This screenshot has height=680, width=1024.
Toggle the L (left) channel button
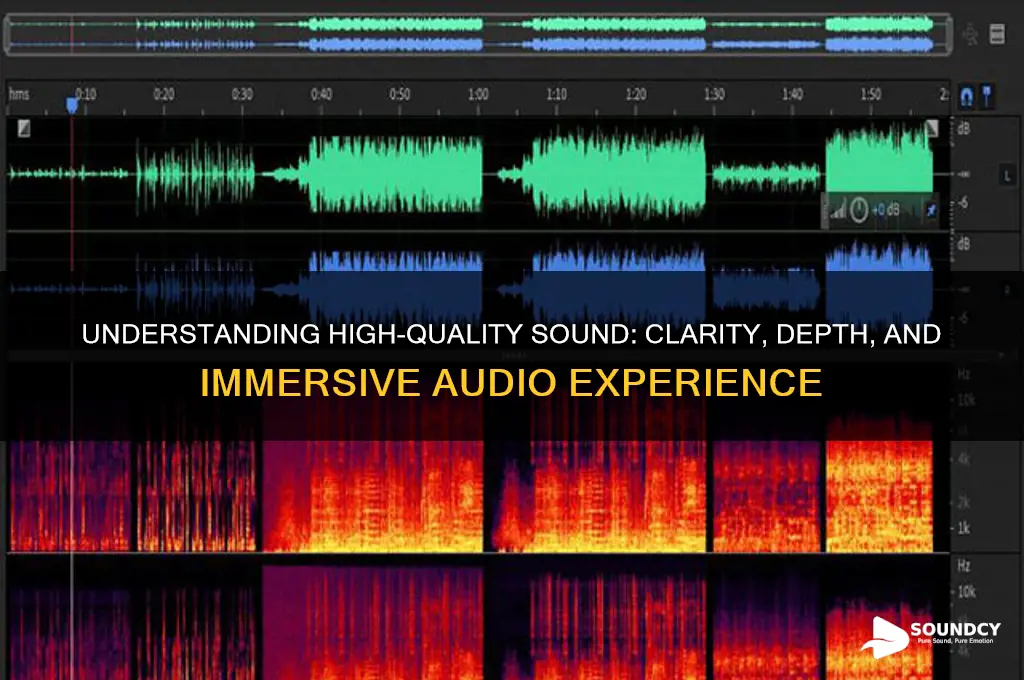point(1006,175)
